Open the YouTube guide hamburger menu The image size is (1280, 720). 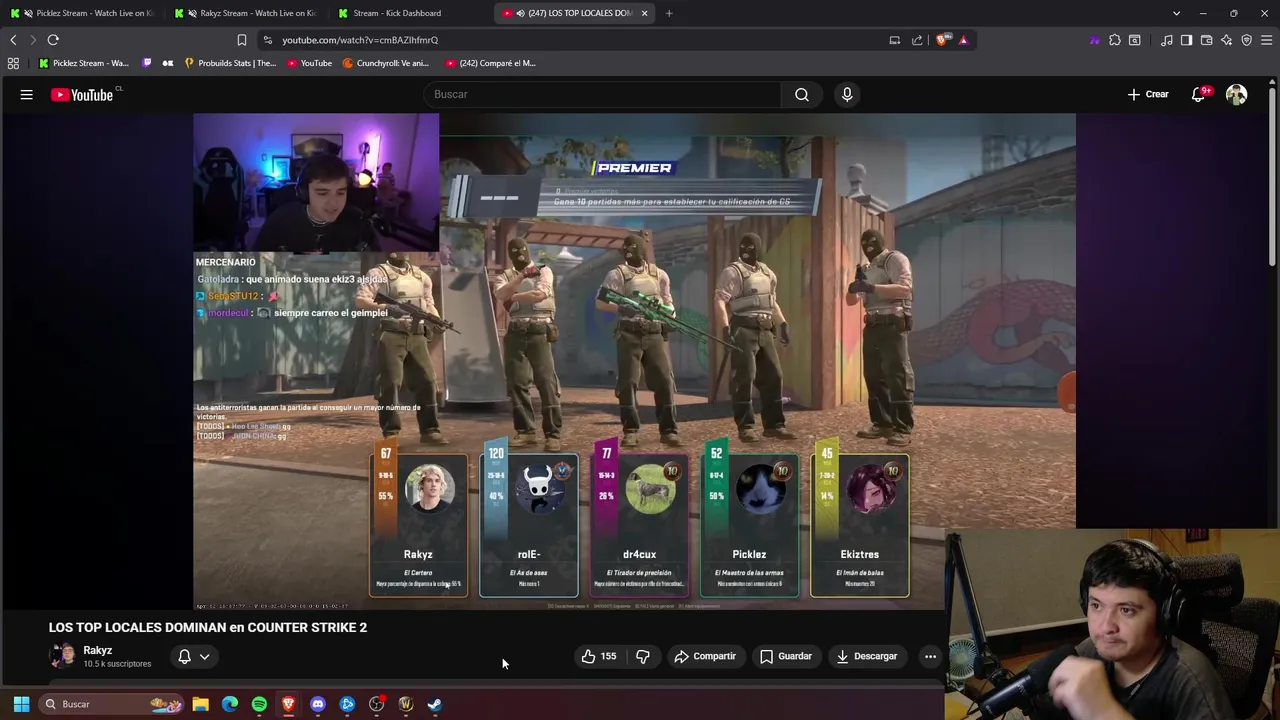pos(27,95)
